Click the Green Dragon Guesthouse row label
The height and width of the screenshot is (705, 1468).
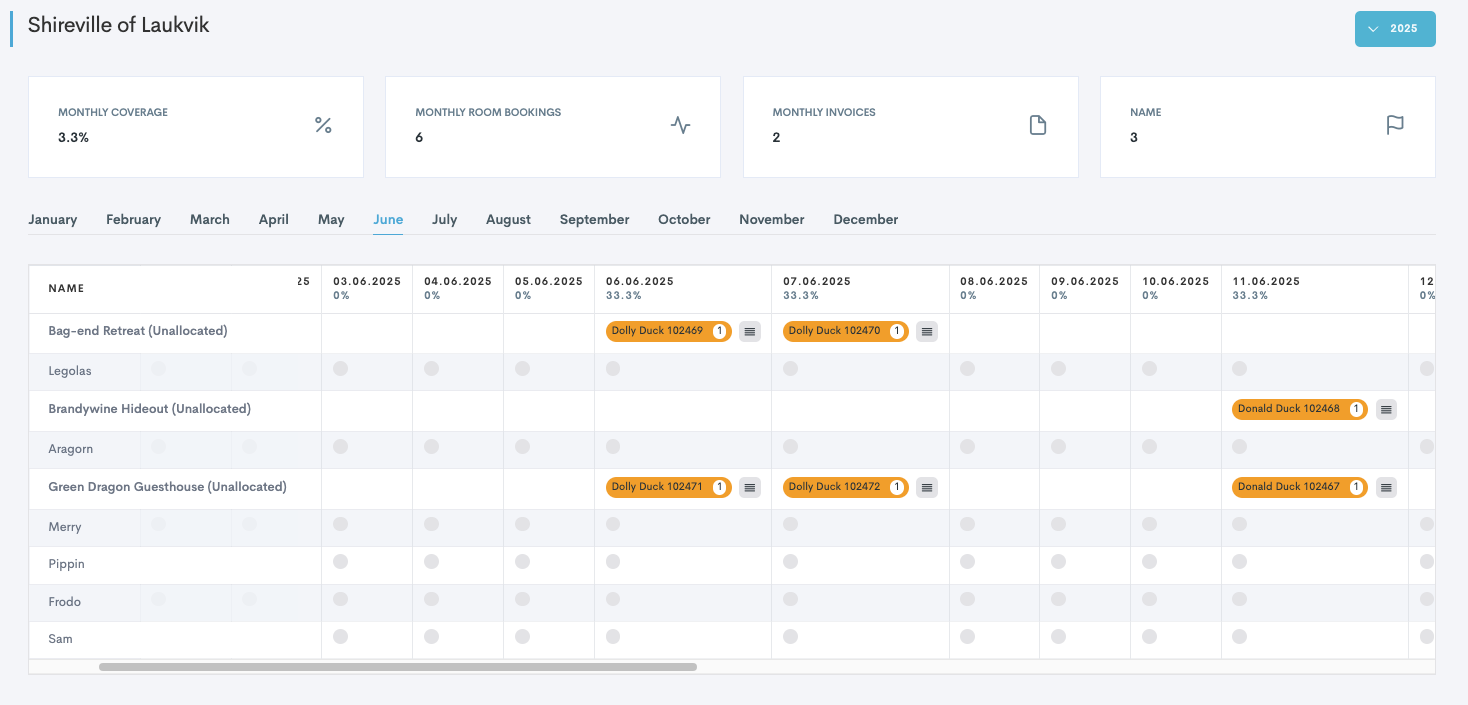click(x=167, y=487)
